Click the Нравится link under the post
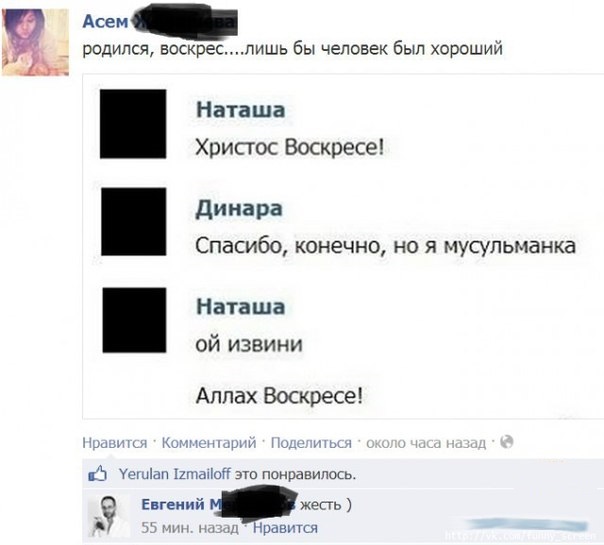This screenshot has width=604, height=545. pyautogui.click(x=114, y=443)
